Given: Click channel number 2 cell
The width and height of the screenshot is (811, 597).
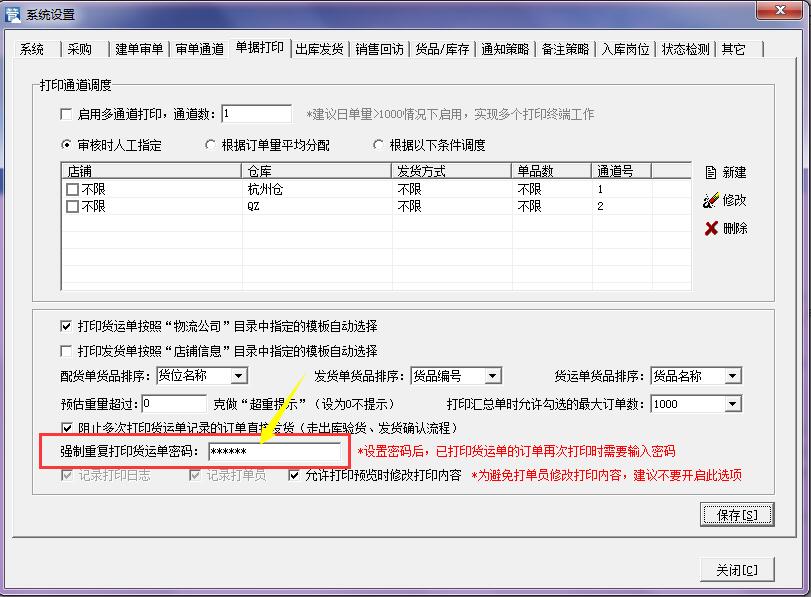Looking at the screenshot, I should pyautogui.click(x=622, y=206).
